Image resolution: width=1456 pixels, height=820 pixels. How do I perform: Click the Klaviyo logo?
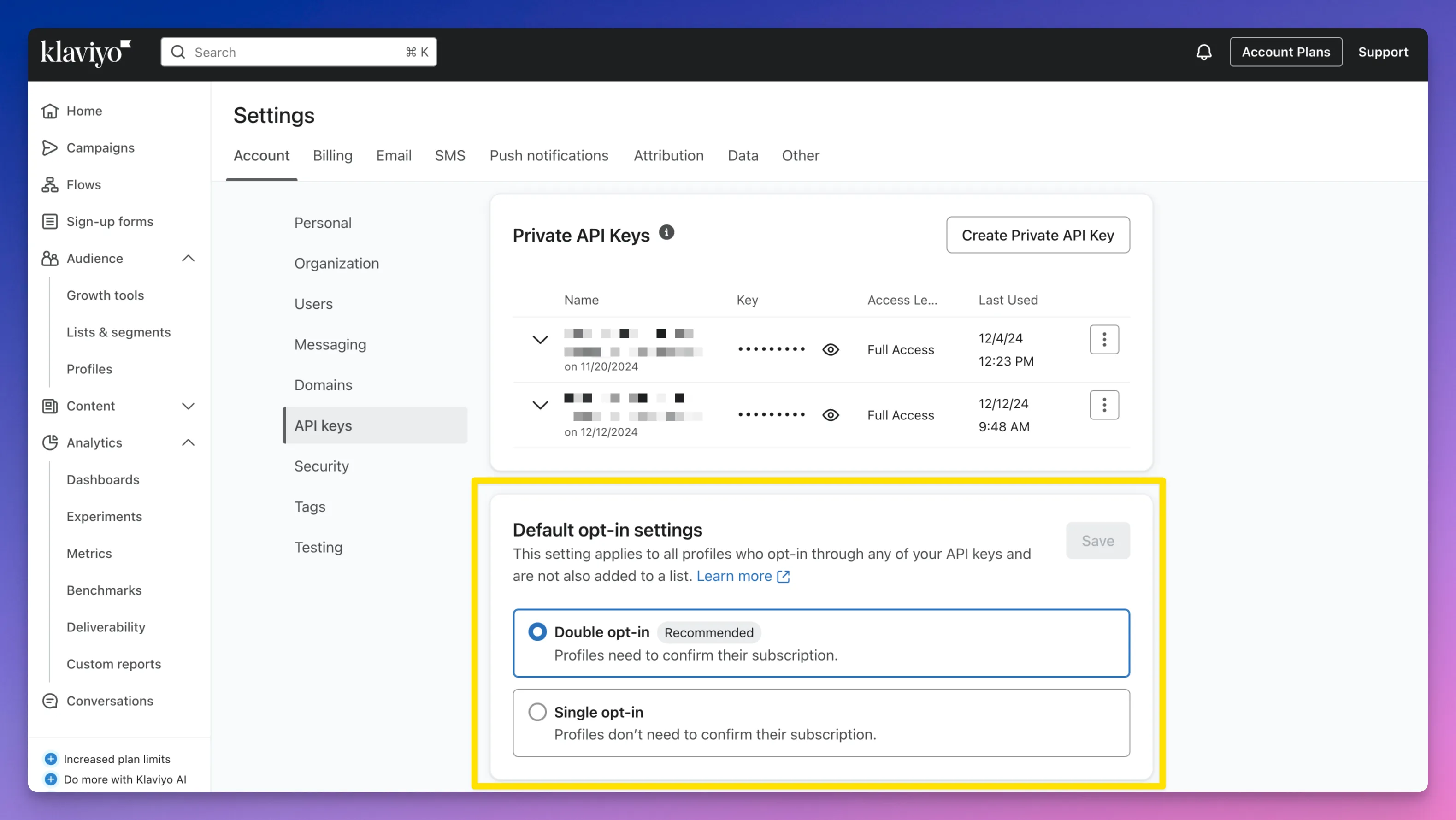[x=85, y=53]
